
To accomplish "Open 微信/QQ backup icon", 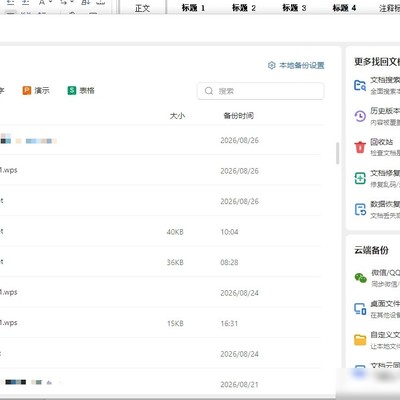I will (x=360, y=278).
